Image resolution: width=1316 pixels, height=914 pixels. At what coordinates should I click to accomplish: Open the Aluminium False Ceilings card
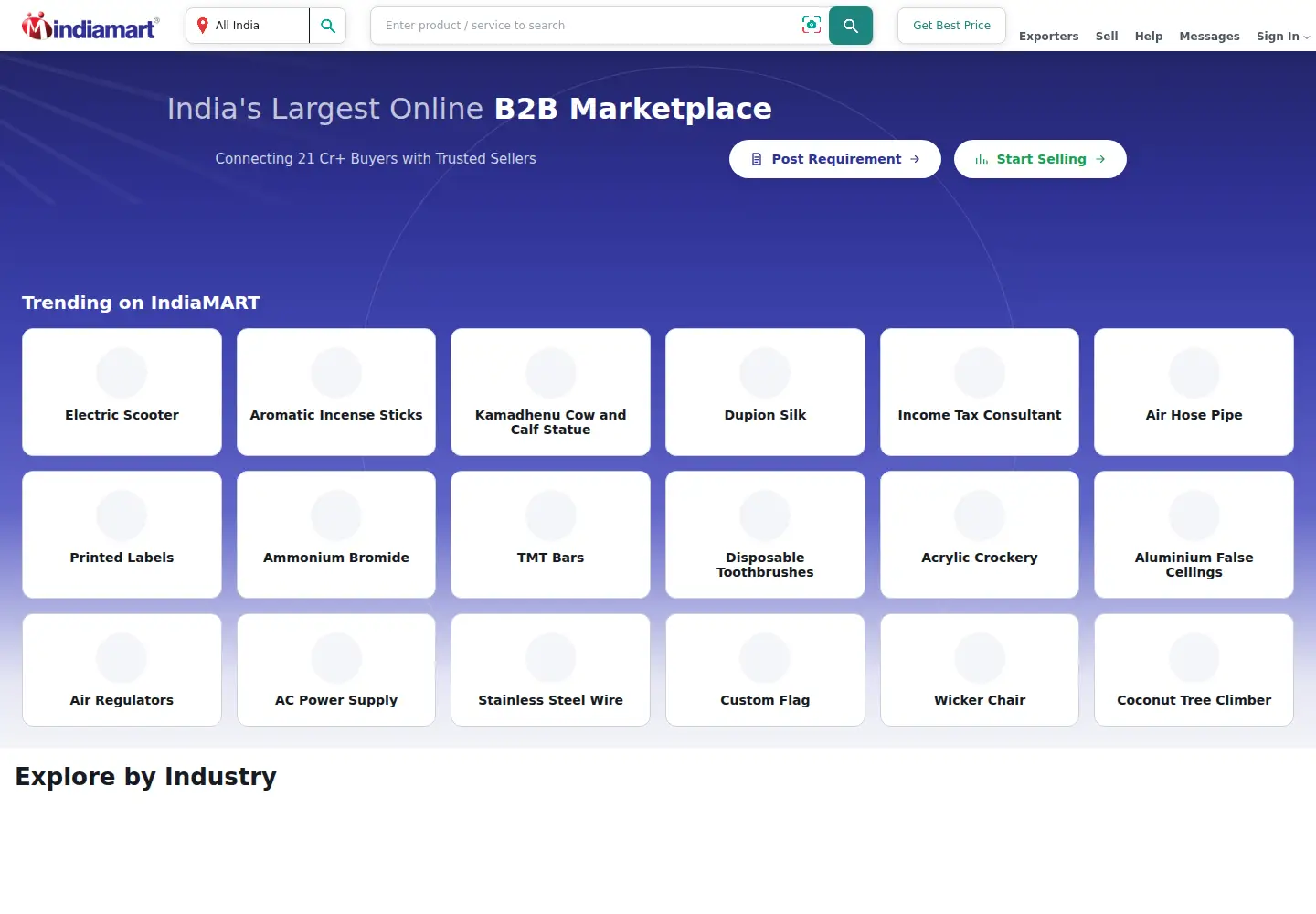pyautogui.click(x=1194, y=535)
